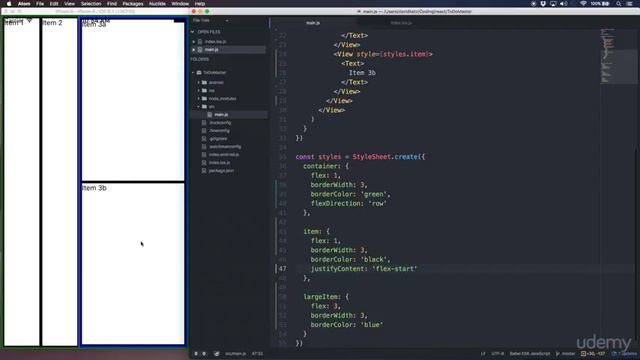Open Notification Center menu bar icon
Screen dimensions: 640x360
(x=630, y=4)
